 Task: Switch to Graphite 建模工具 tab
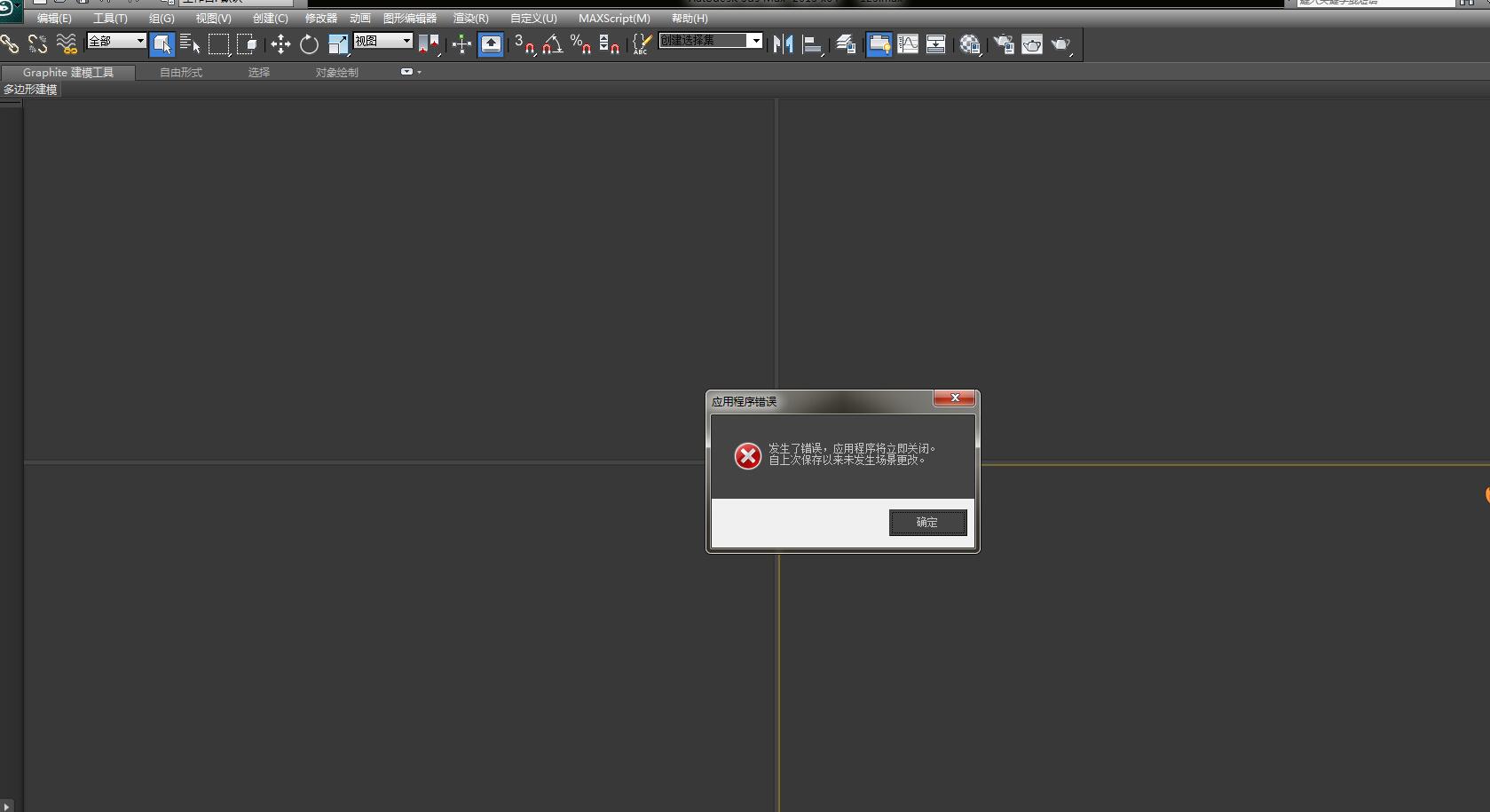(x=68, y=73)
